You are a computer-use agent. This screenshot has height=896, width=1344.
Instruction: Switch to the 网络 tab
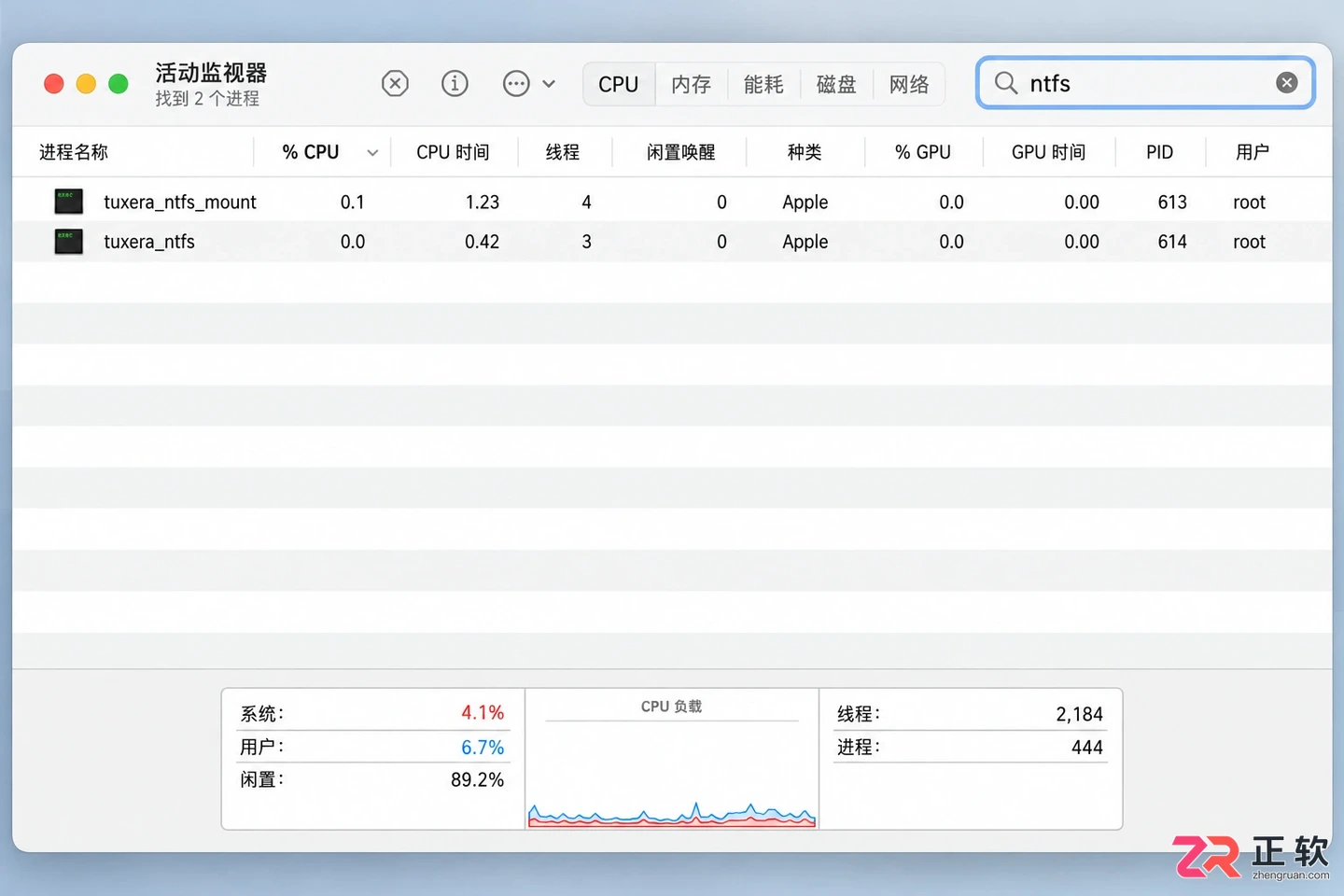pos(909,85)
